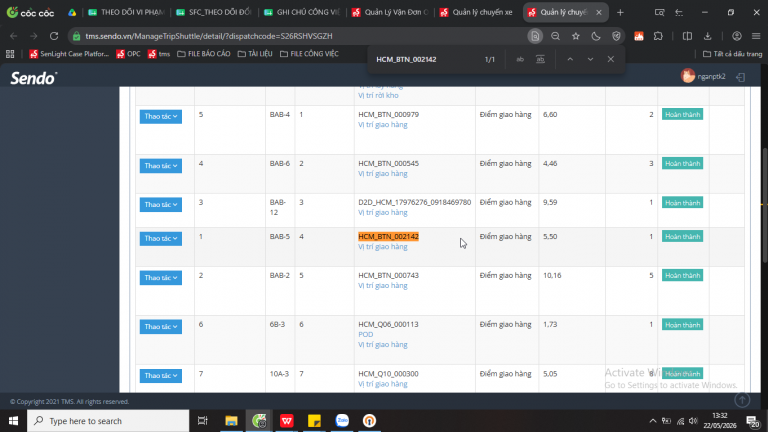The height and width of the screenshot is (432, 768).
Task: Open tms bookmark
Action: click(159, 54)
